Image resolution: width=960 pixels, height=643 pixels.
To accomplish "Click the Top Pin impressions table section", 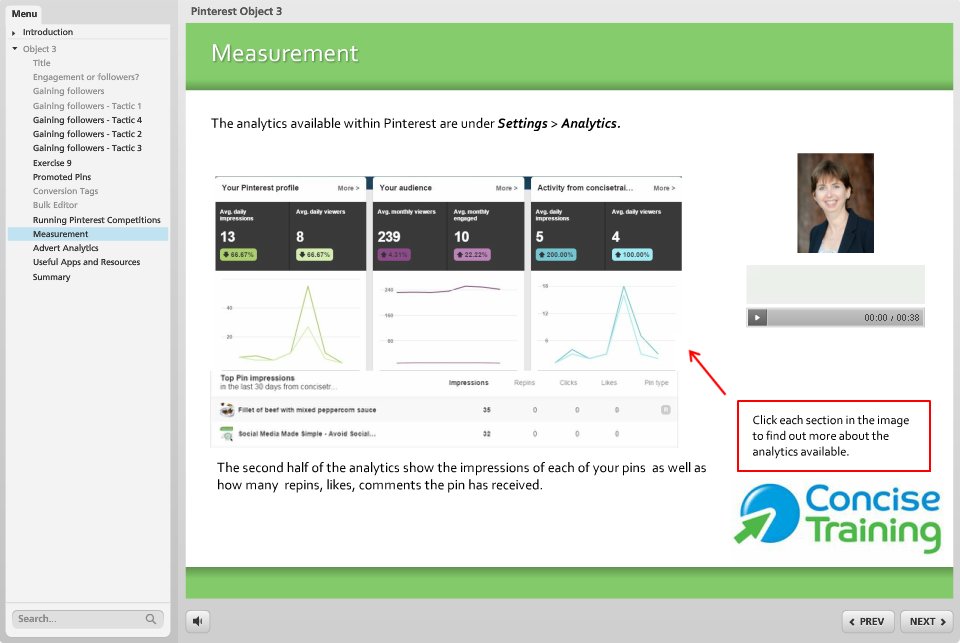I will point(445,409).
